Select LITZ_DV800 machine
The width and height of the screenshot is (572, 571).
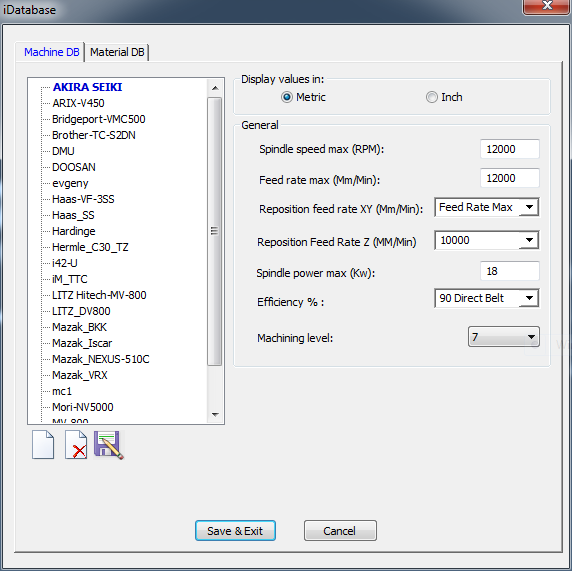[81, 311]
